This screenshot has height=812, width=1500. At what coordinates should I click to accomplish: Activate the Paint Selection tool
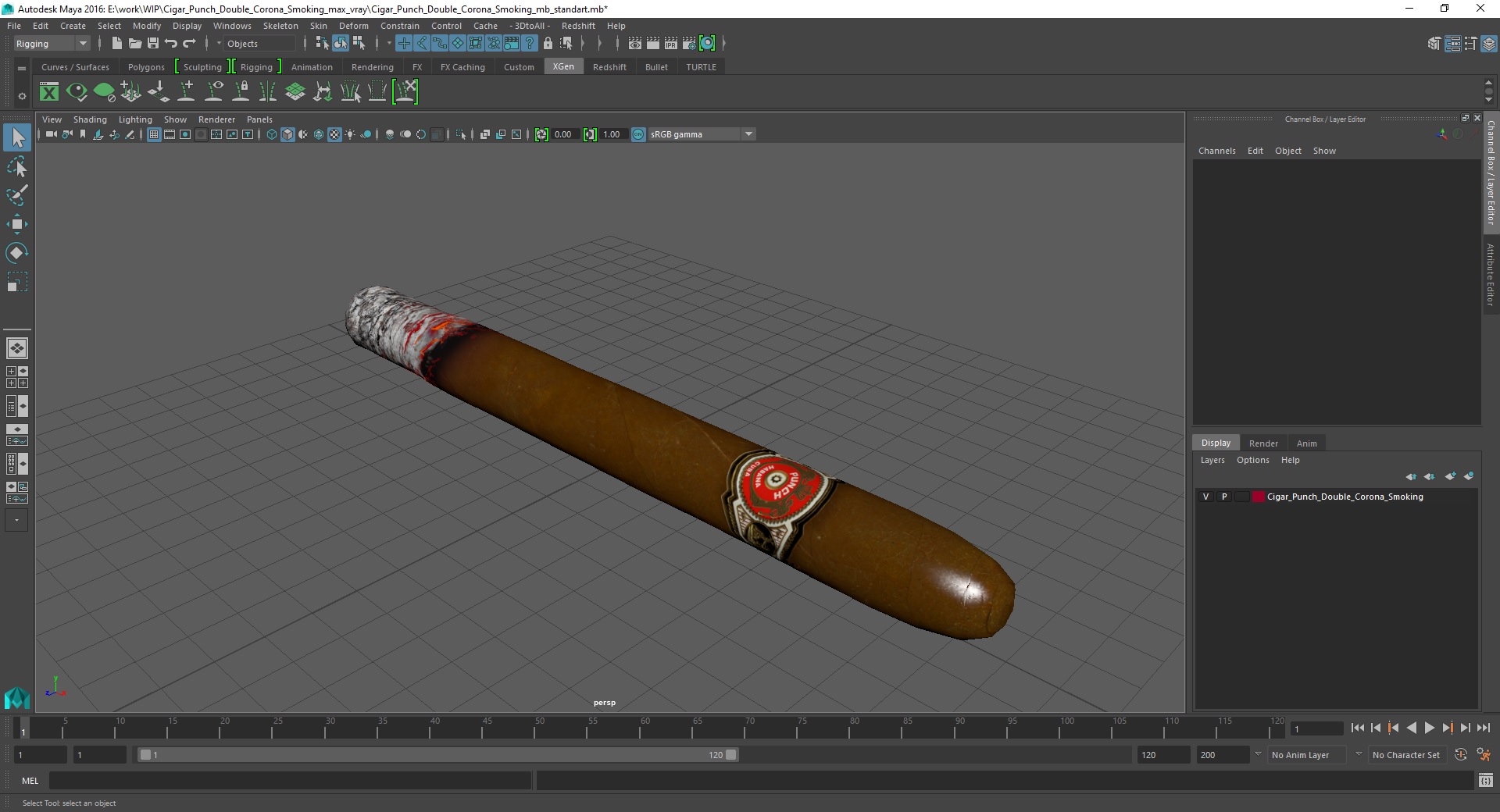pos(16,195)
